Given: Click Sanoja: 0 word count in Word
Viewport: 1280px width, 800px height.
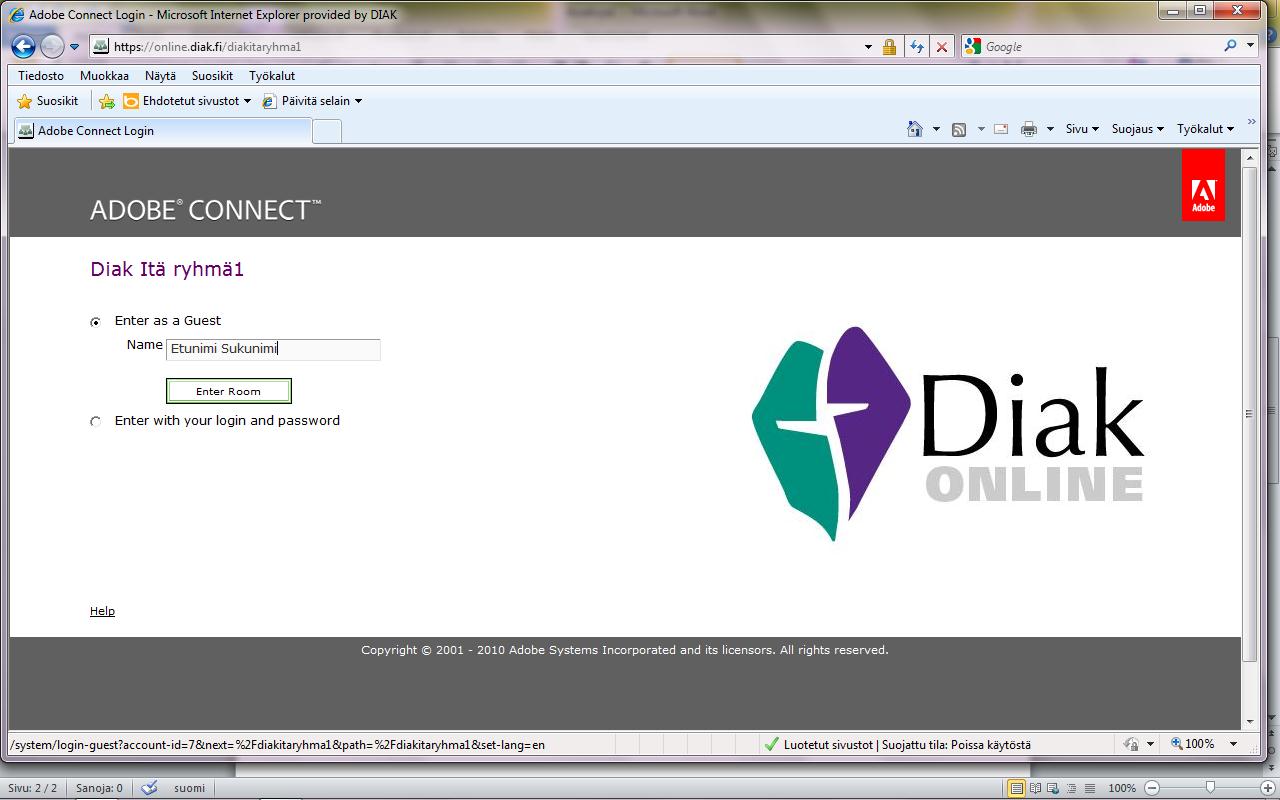Looking at the screenshot, I should [x=99, y=788].
